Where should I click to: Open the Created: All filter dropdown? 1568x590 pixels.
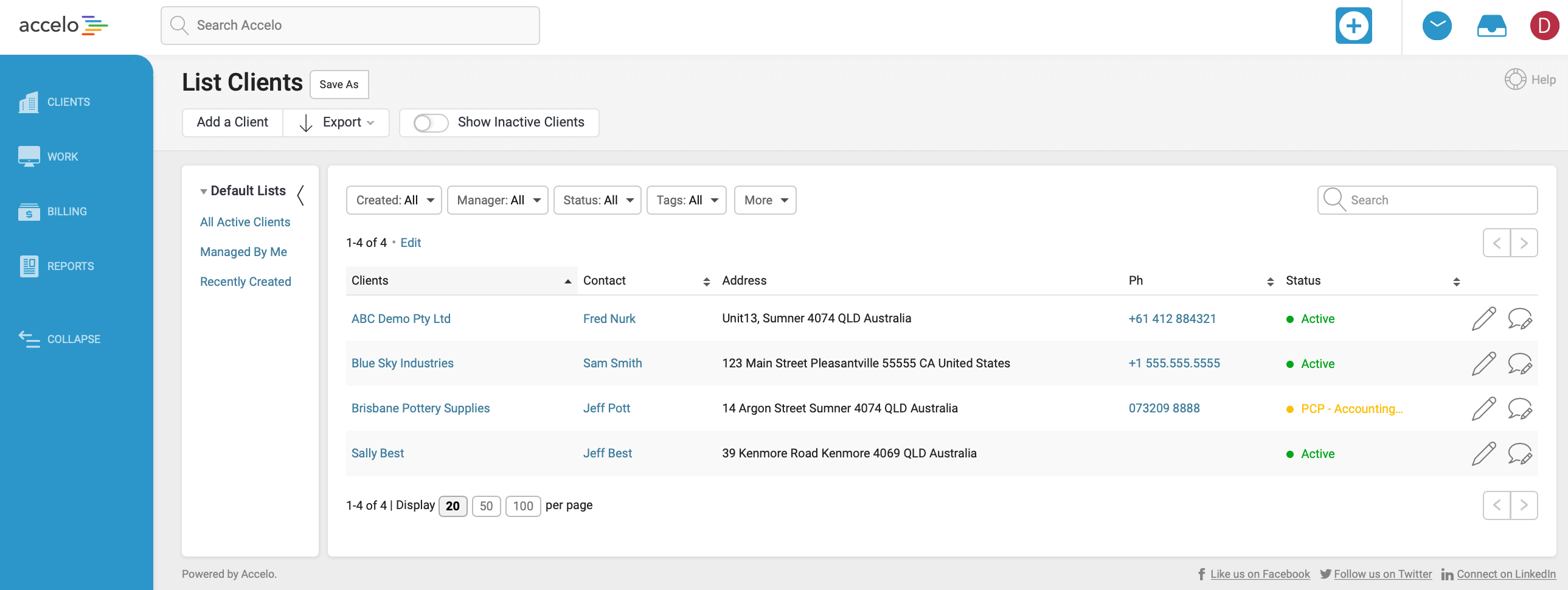(x=394, y=200)
